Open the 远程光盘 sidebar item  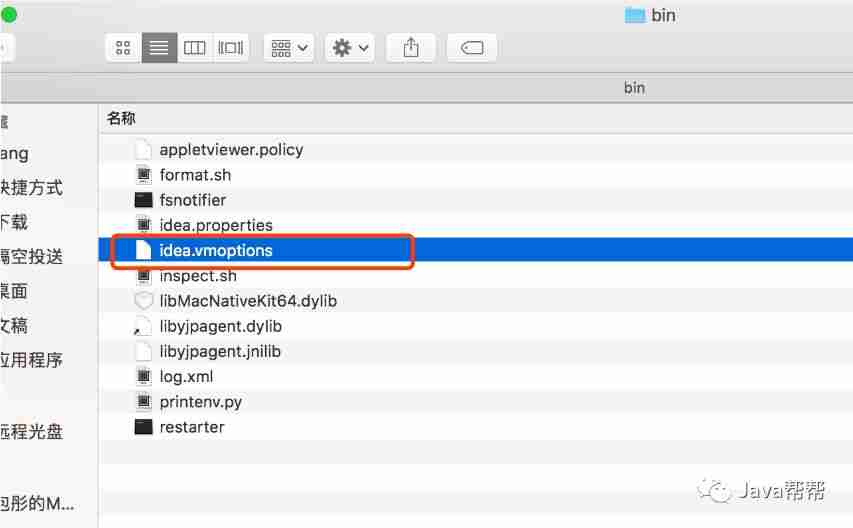(x=32, y=432)
